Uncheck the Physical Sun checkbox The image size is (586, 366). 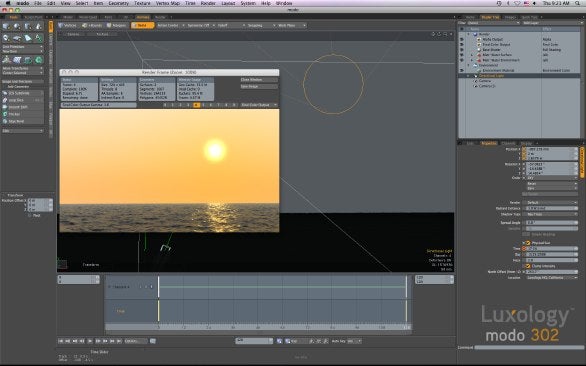coord(528,243)
